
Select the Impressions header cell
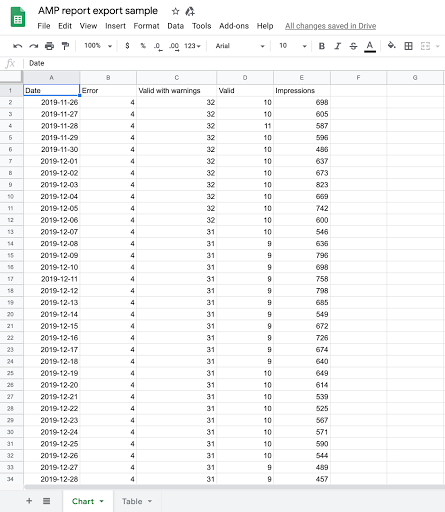tap(302, 91)
